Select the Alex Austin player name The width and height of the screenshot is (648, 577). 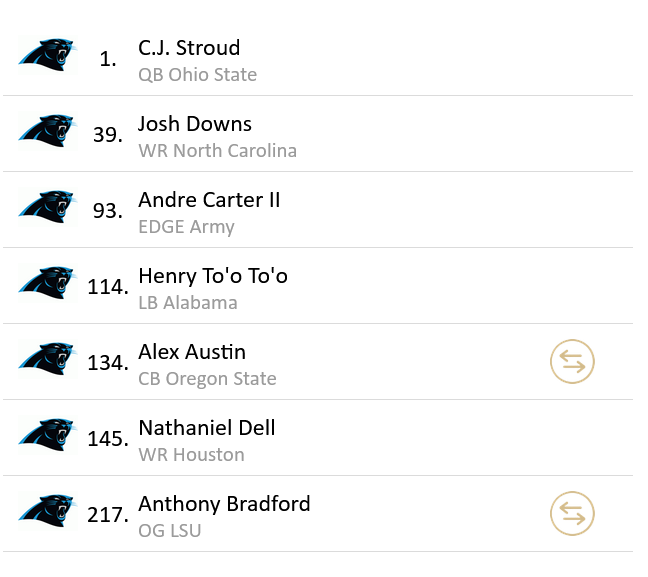point(192,352)
